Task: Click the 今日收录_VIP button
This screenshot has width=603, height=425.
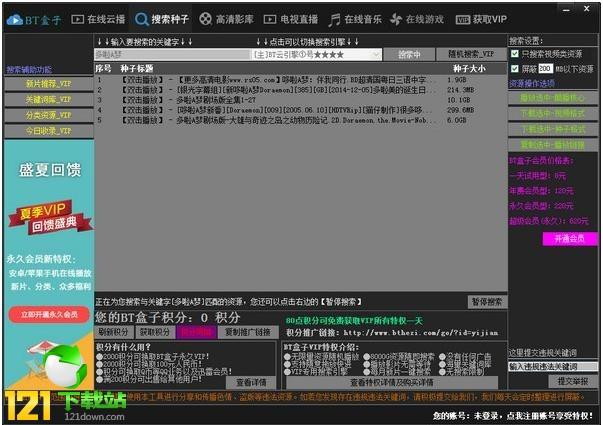Action: coord(48,131)
